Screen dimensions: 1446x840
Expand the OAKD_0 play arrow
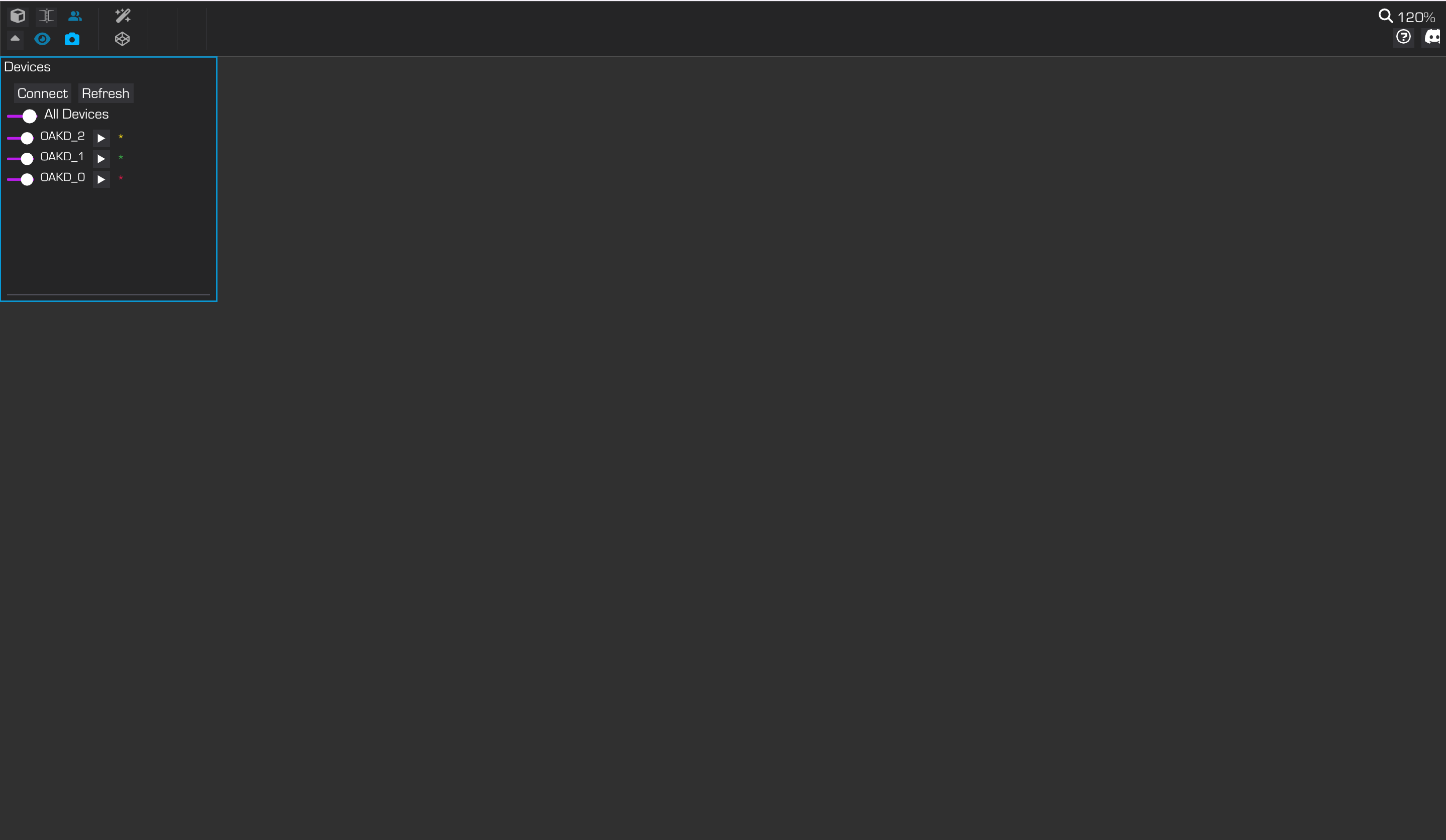101,179
